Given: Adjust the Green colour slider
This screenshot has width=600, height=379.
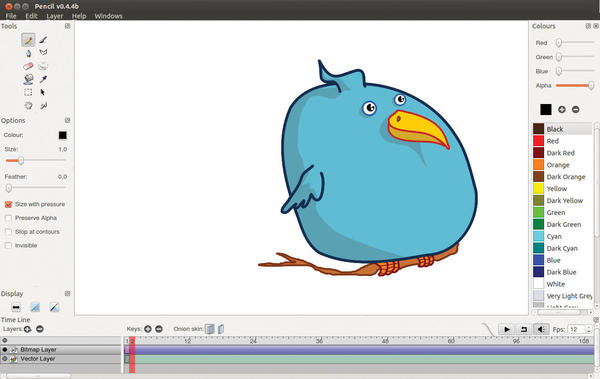Looking at the screenshot, I should tap(575, 57).
